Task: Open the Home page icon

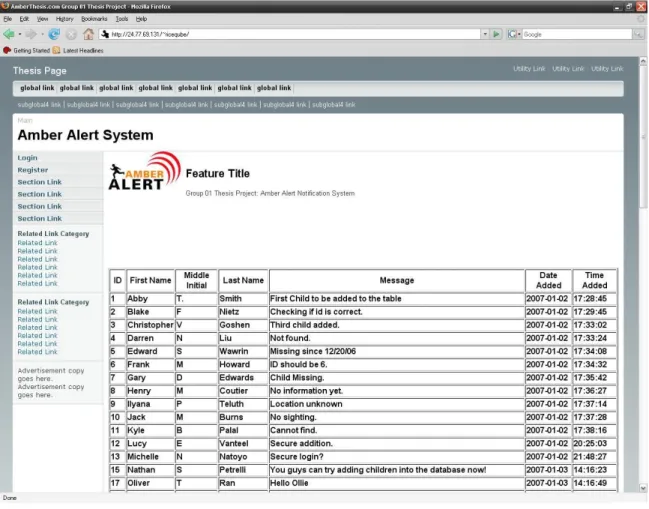Action: point(88,34)
